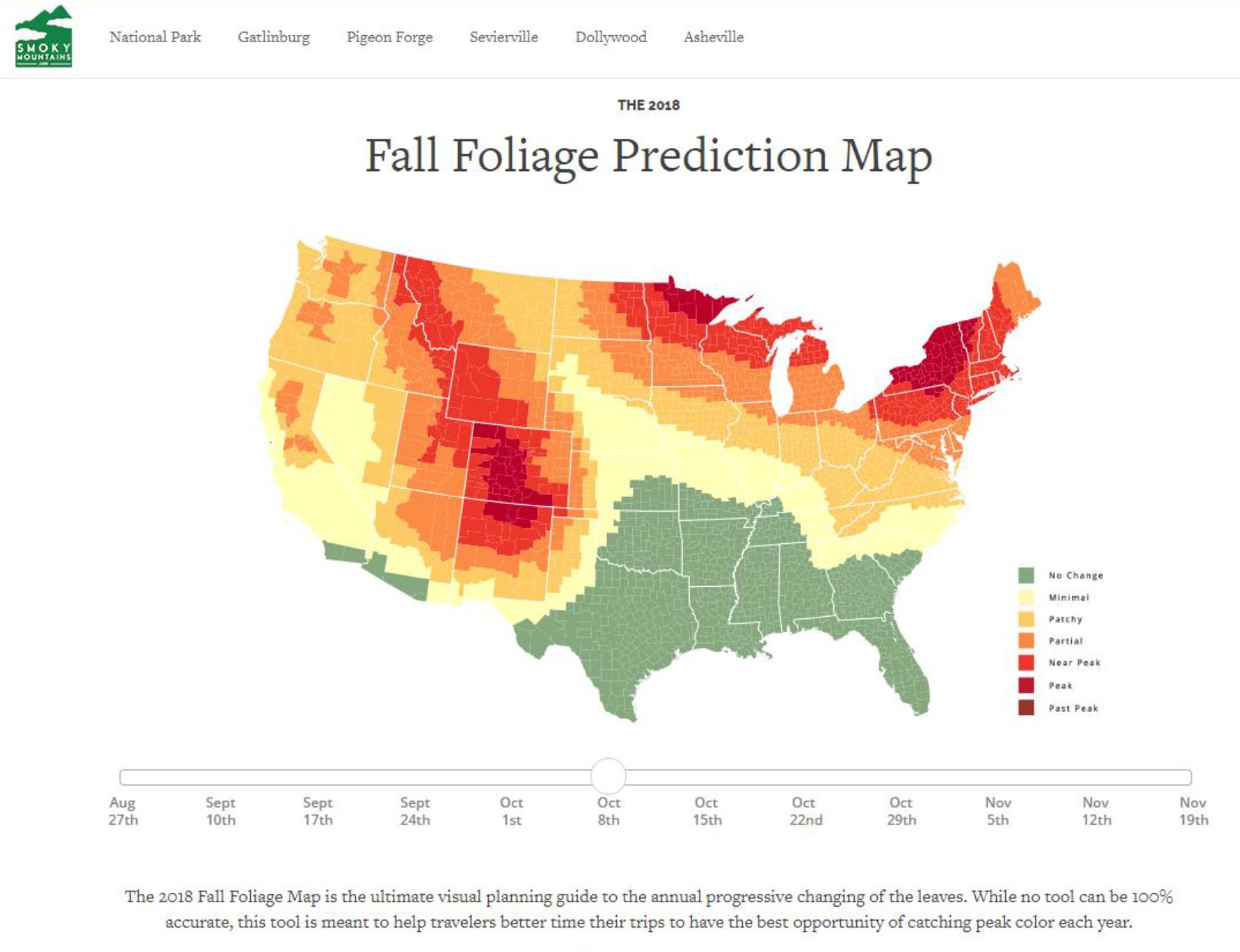The height and width of the screenshot is (952, 1240).
Task: Choose the Oct 22nd date marker
Action: [805, 811]
